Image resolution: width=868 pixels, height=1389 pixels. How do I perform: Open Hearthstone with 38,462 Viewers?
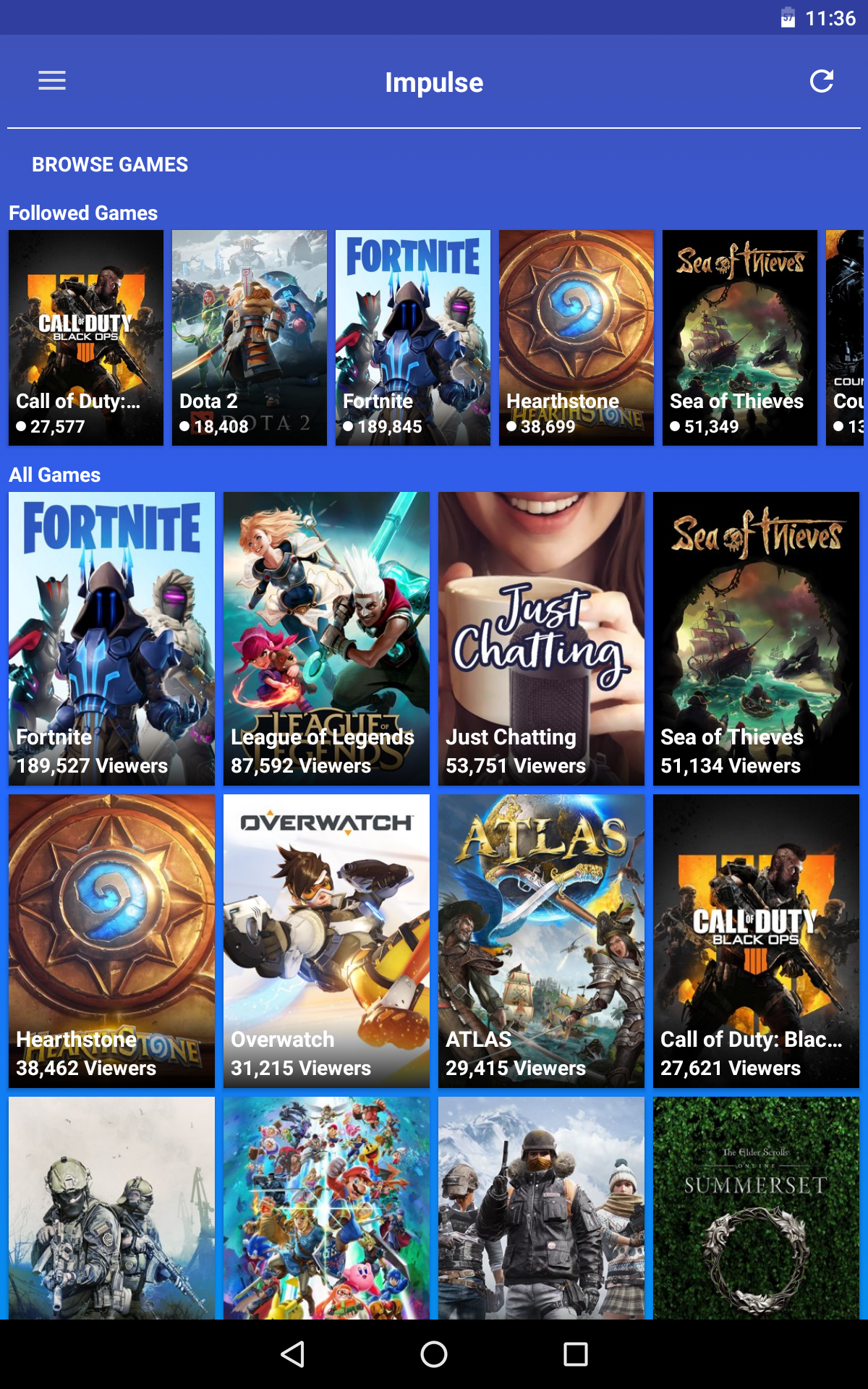point(112,941)
